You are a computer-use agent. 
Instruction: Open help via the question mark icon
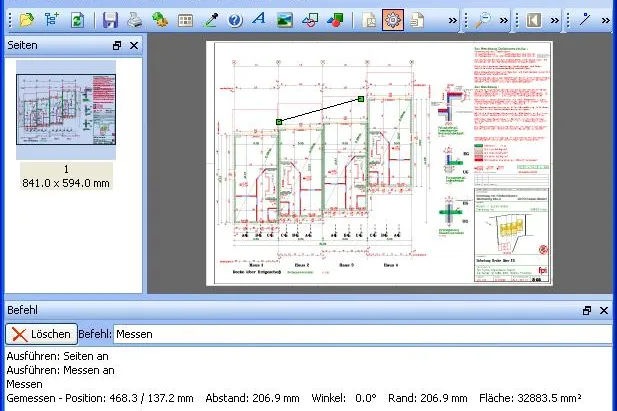(x=235, y=20)
